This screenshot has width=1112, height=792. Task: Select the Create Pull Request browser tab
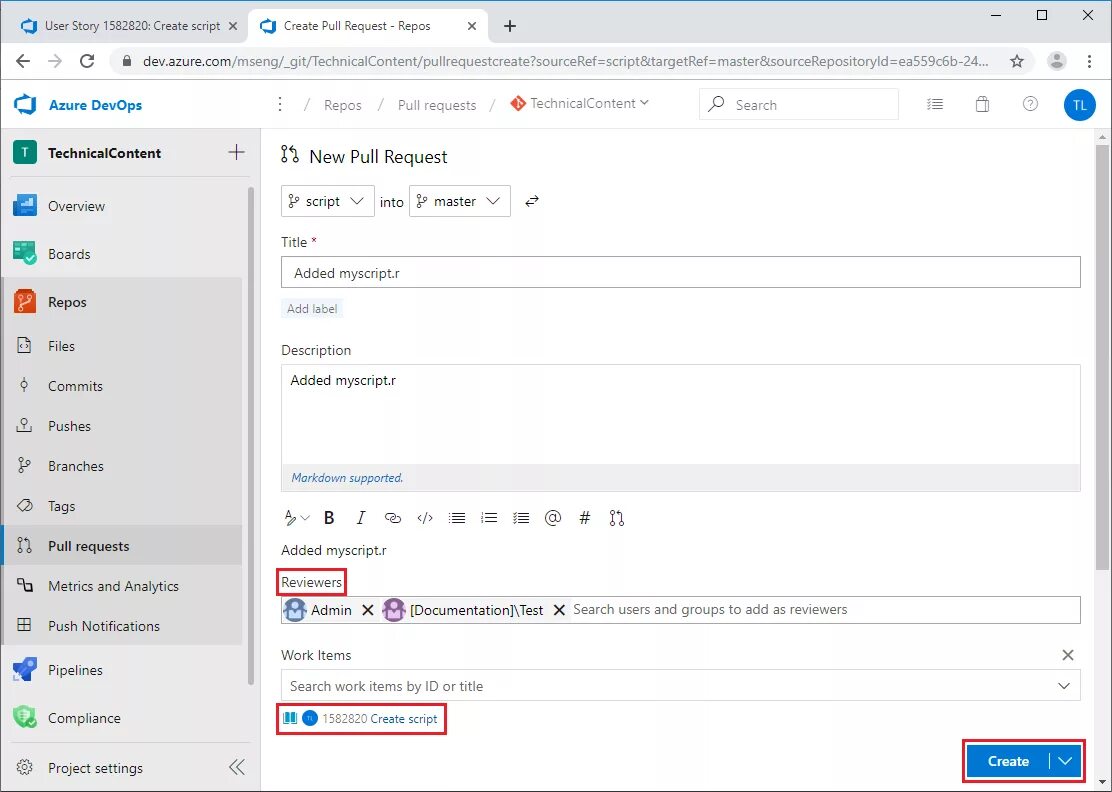click(367, 26)
